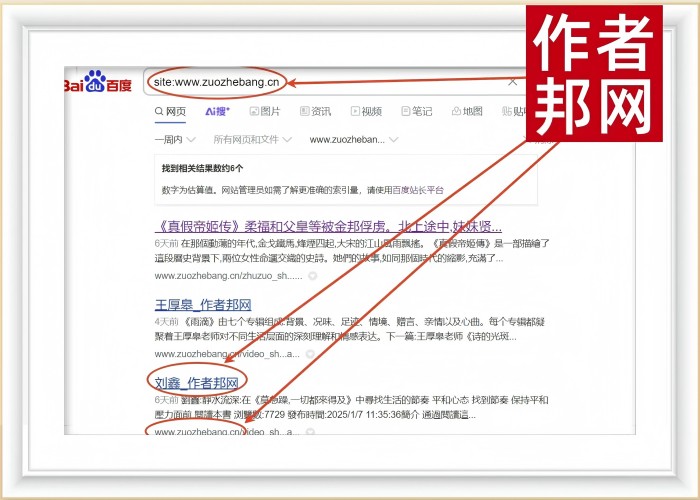
Task: Open the 刘鑫_作者邦网 result link
Action: point(196,382)
